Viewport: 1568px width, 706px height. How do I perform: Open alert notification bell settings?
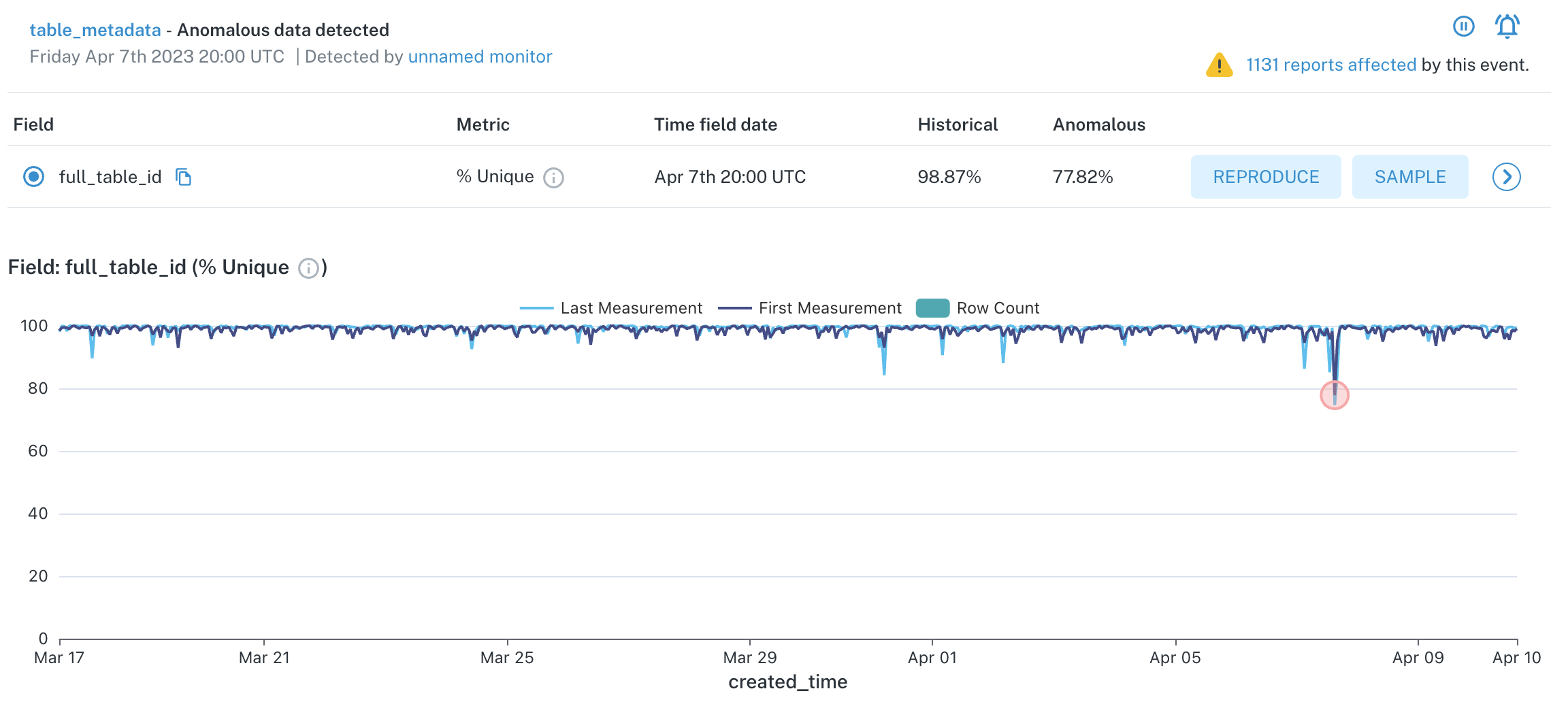coord(1507,27)
